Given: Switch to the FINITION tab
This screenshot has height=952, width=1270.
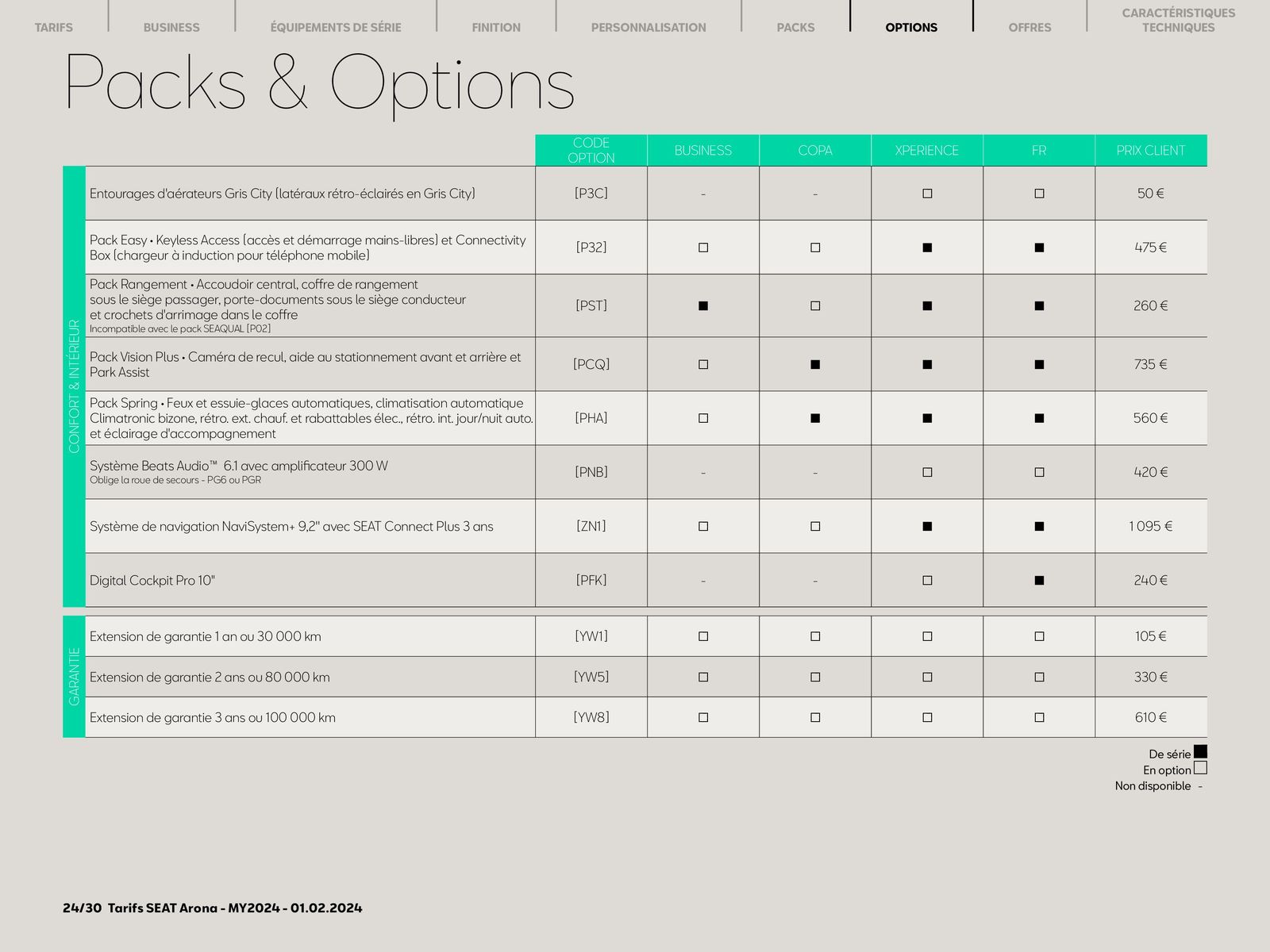Looking at the screenshot, I should pos(496,27).
